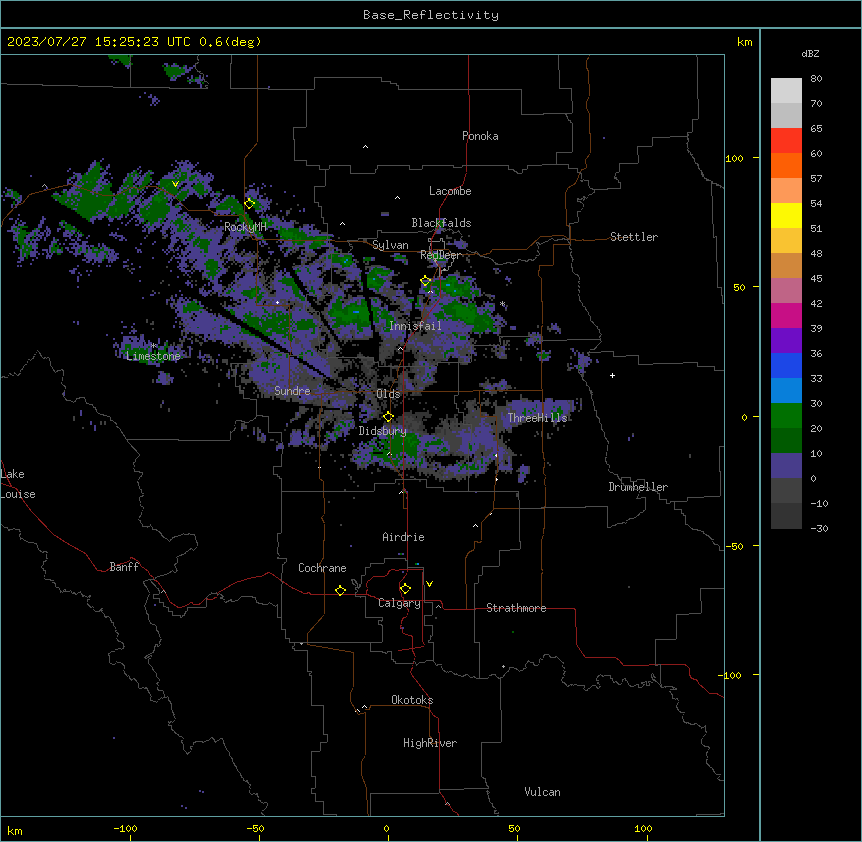862x842 pixels.
Task: Click the RedDeer map label
Action: pyautogui.click(x=440, y=255)
